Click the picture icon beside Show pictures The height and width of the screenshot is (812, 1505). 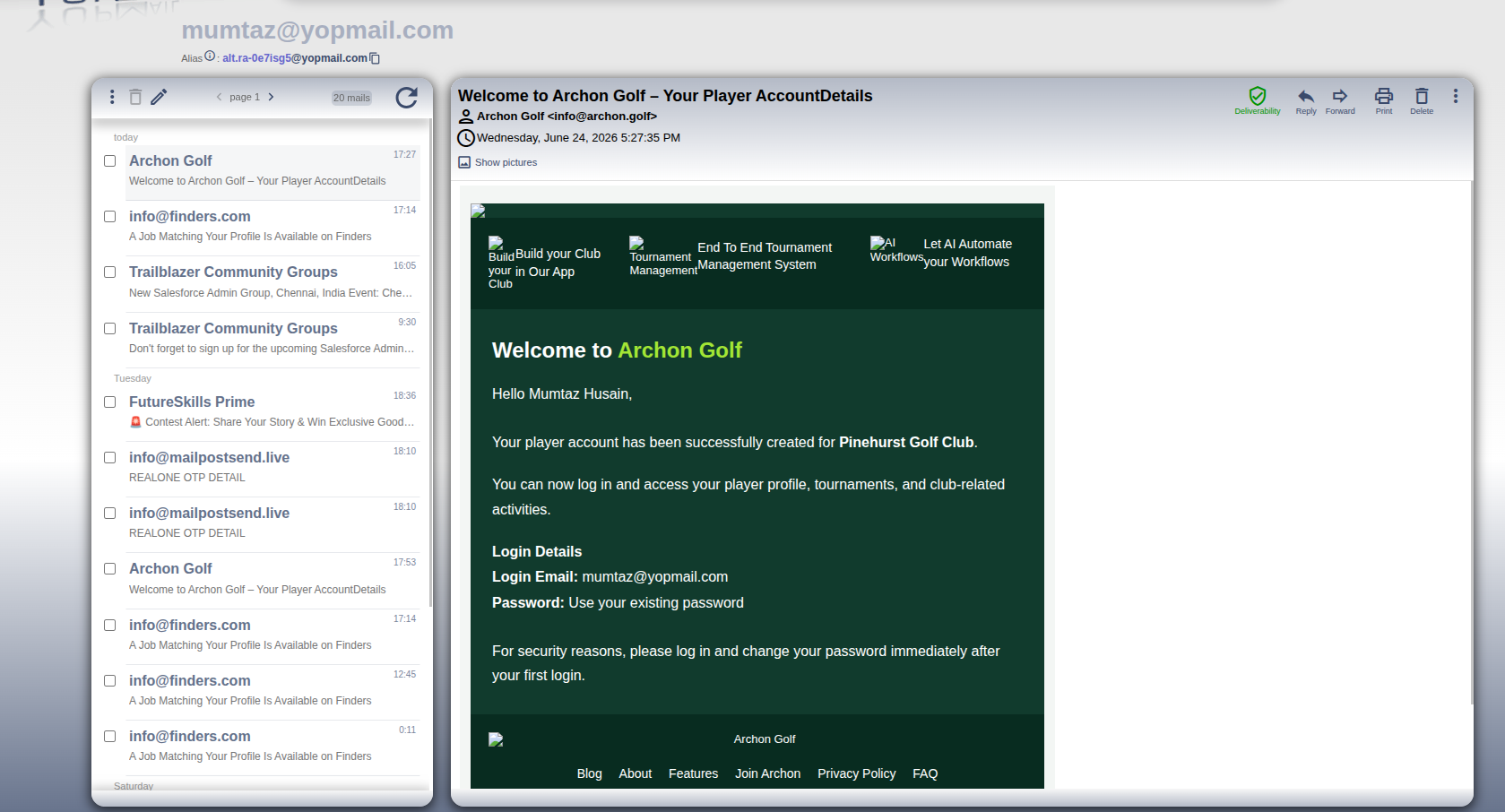click(x=464, y=162)
